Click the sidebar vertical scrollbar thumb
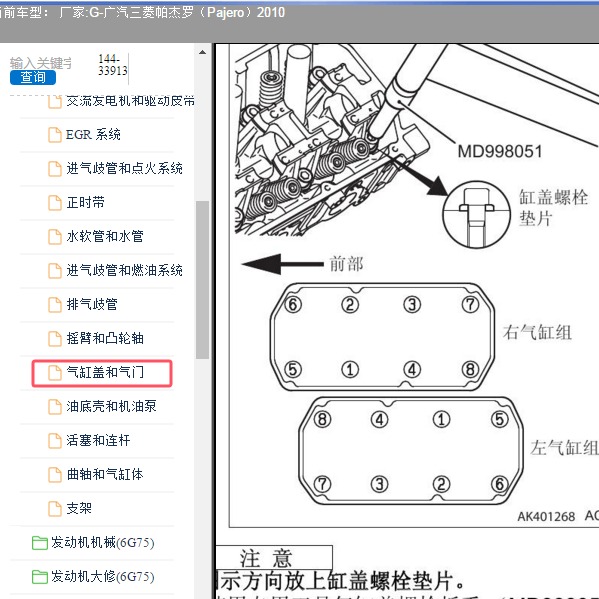The image size is (599, 599). (202, 280)
